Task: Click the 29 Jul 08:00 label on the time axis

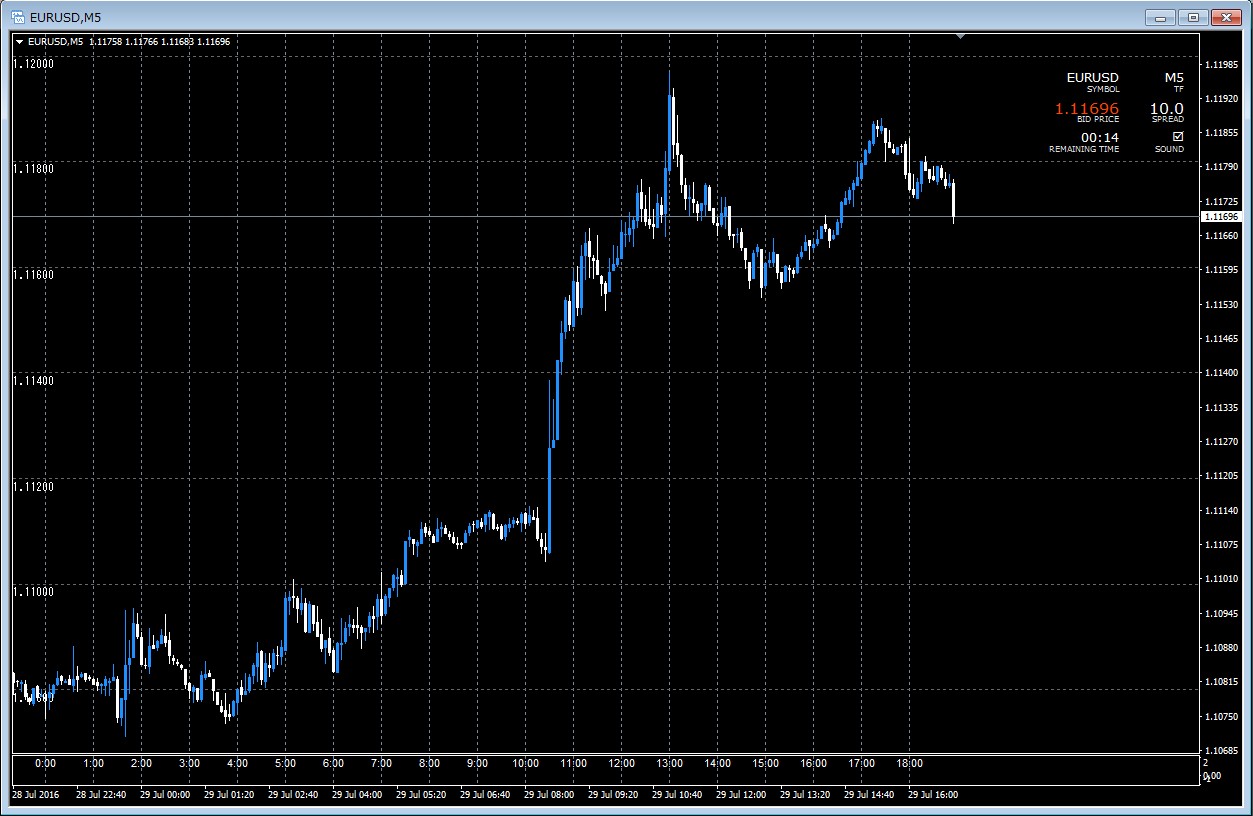Action: coord(549,795)
